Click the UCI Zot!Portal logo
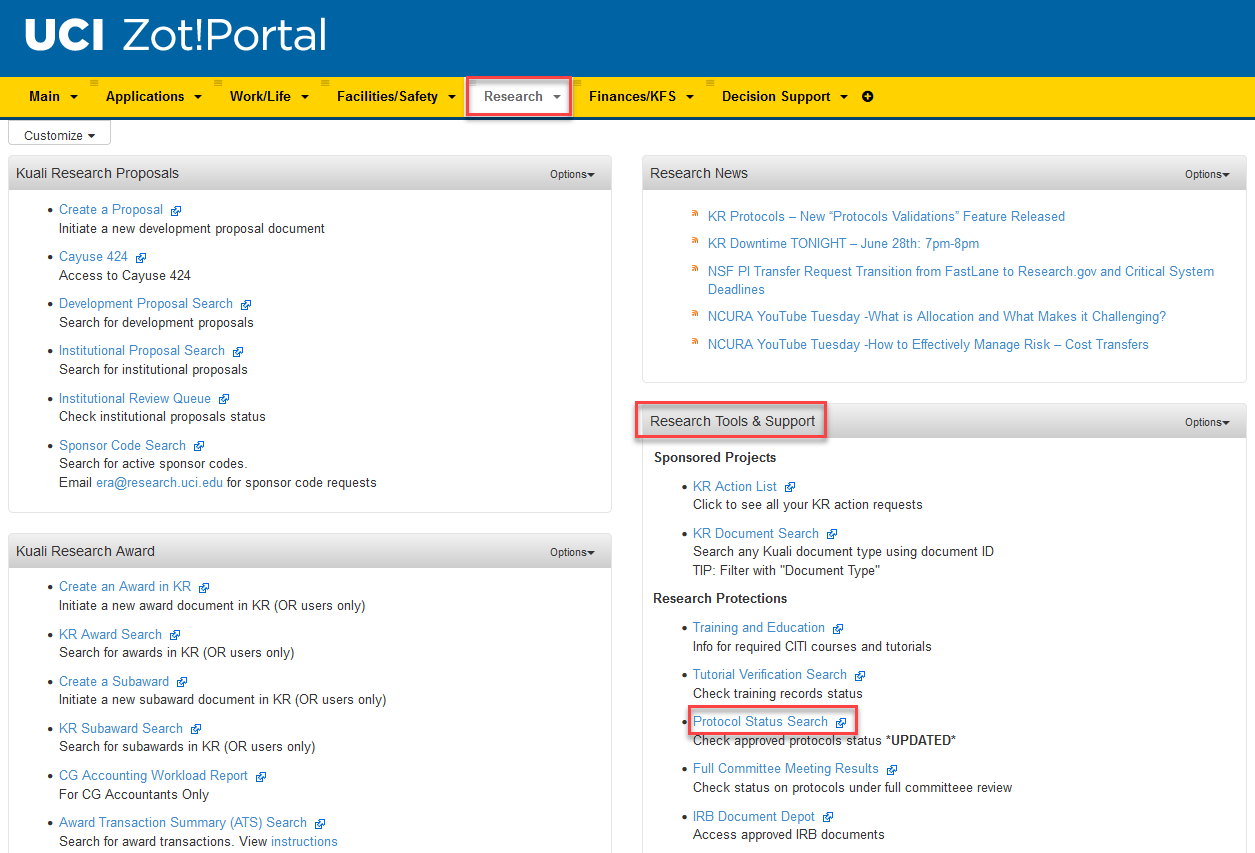1255x853 pixels. [176, 35]
